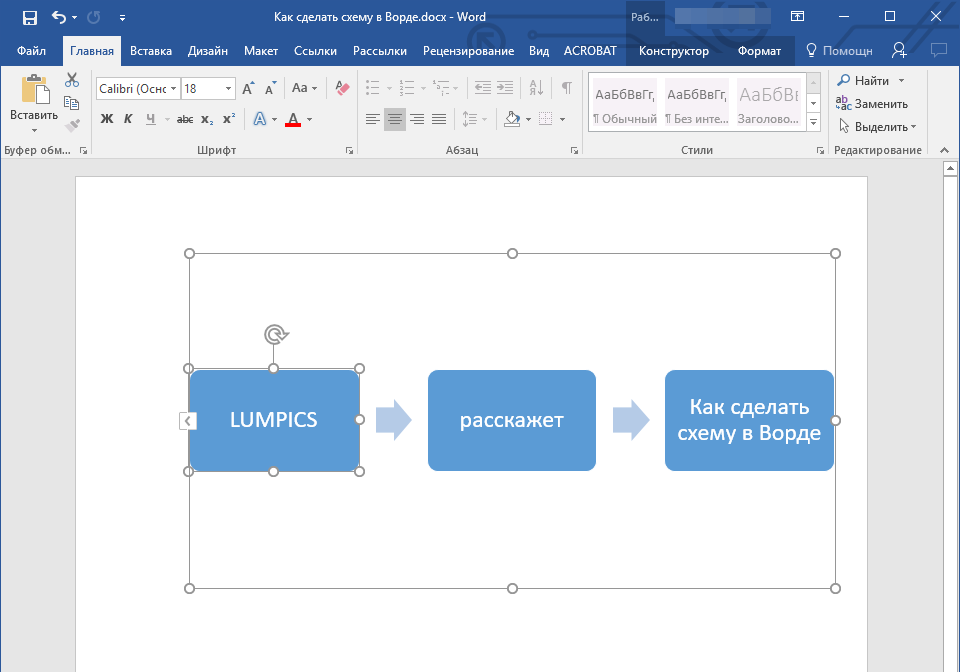Increase indent icon

(x=505, y=88)
